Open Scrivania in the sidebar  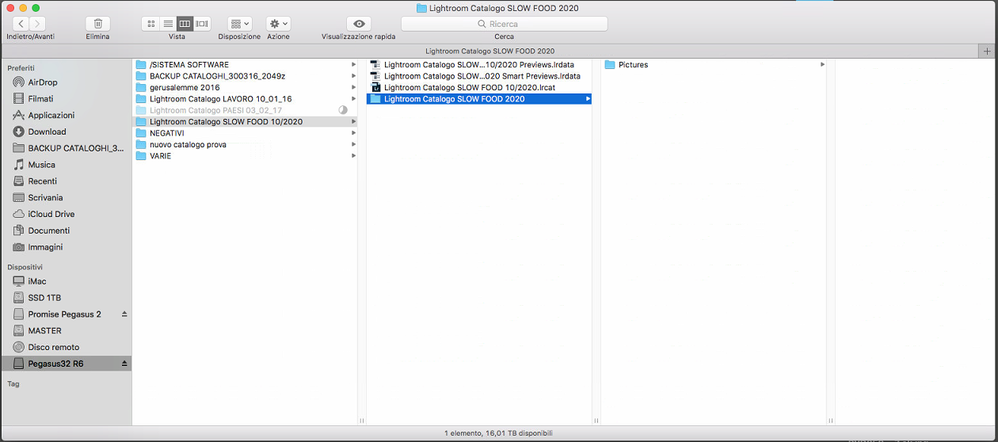click(66, 197)
